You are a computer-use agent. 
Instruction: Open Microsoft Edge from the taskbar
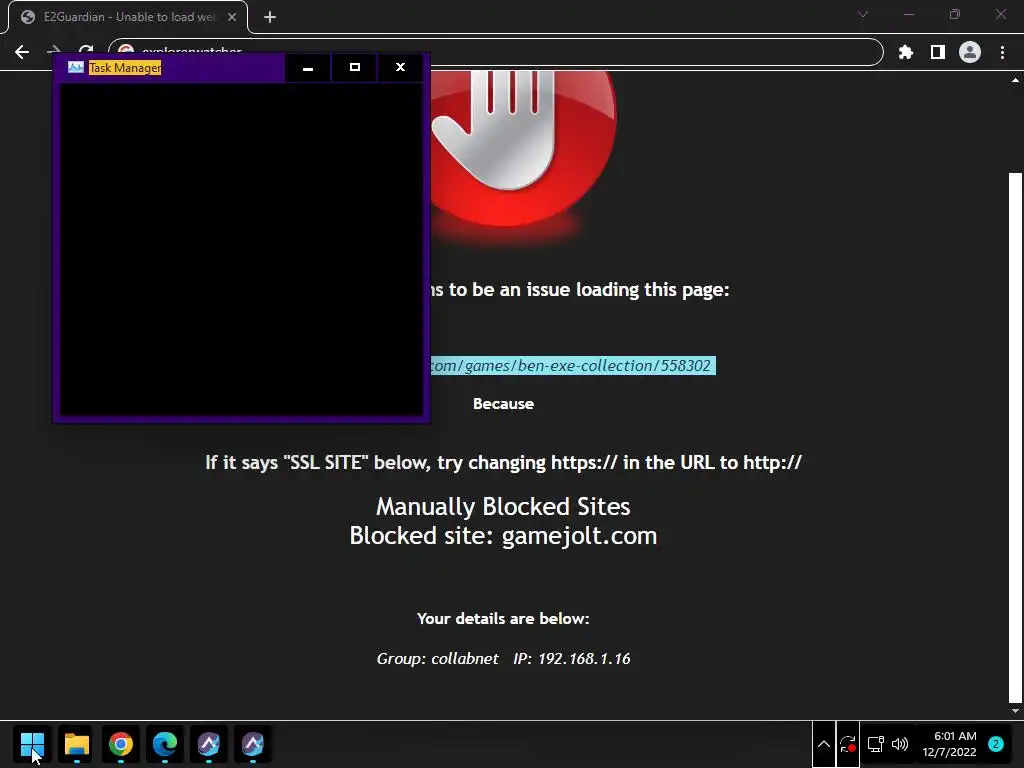tap(165, 744)
